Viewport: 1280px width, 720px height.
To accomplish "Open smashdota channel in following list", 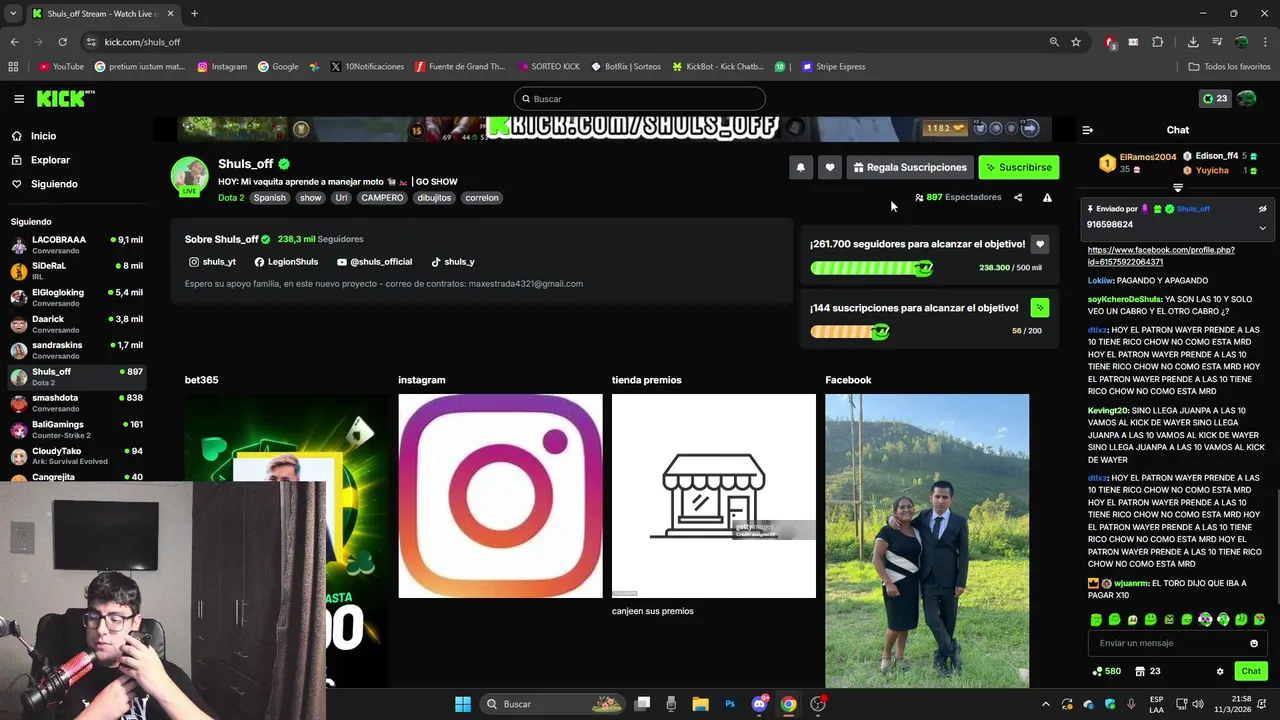I will click(77, 403).
